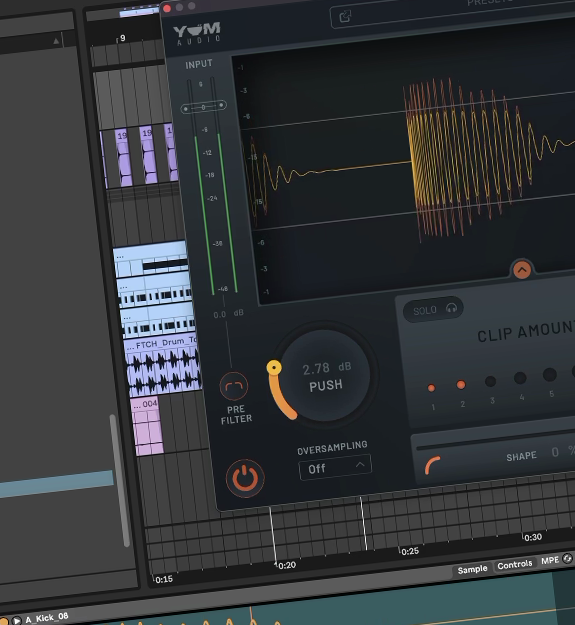Viewport: 575px width, 625px height.
Task: Click the orange shape curve icon
Action: 432,465
